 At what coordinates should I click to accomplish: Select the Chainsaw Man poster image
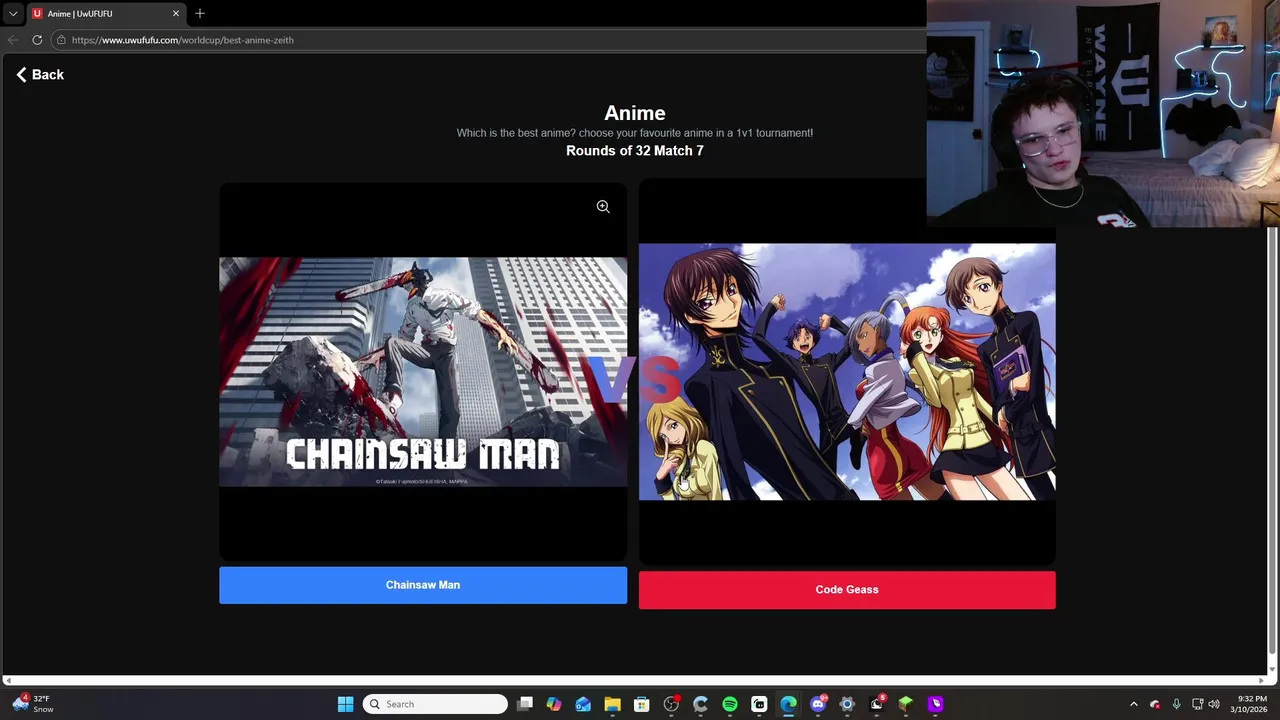pyautogui.click(x=423, y=372)
